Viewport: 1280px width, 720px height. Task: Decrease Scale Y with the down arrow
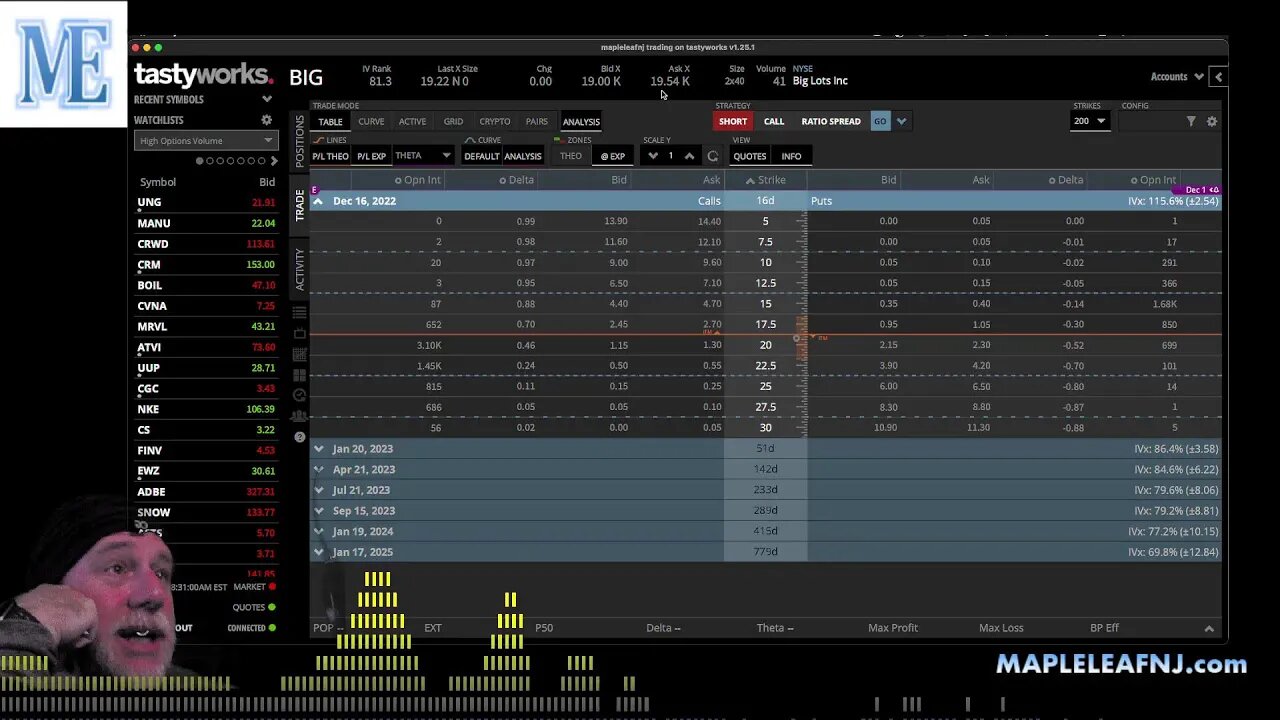(x=653, y=156)
